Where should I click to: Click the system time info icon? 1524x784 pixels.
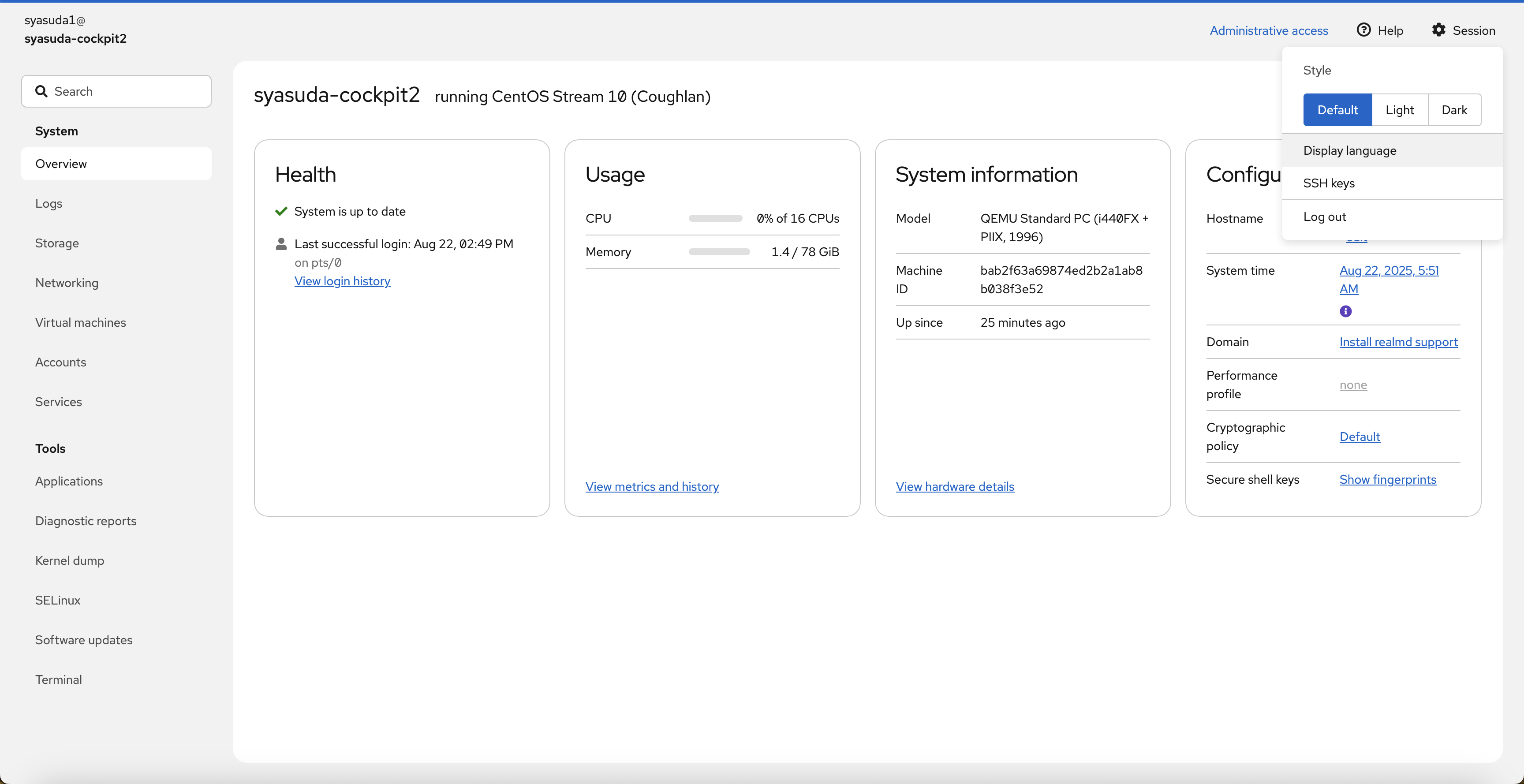pyautogui.click(x=1345, y=311)
